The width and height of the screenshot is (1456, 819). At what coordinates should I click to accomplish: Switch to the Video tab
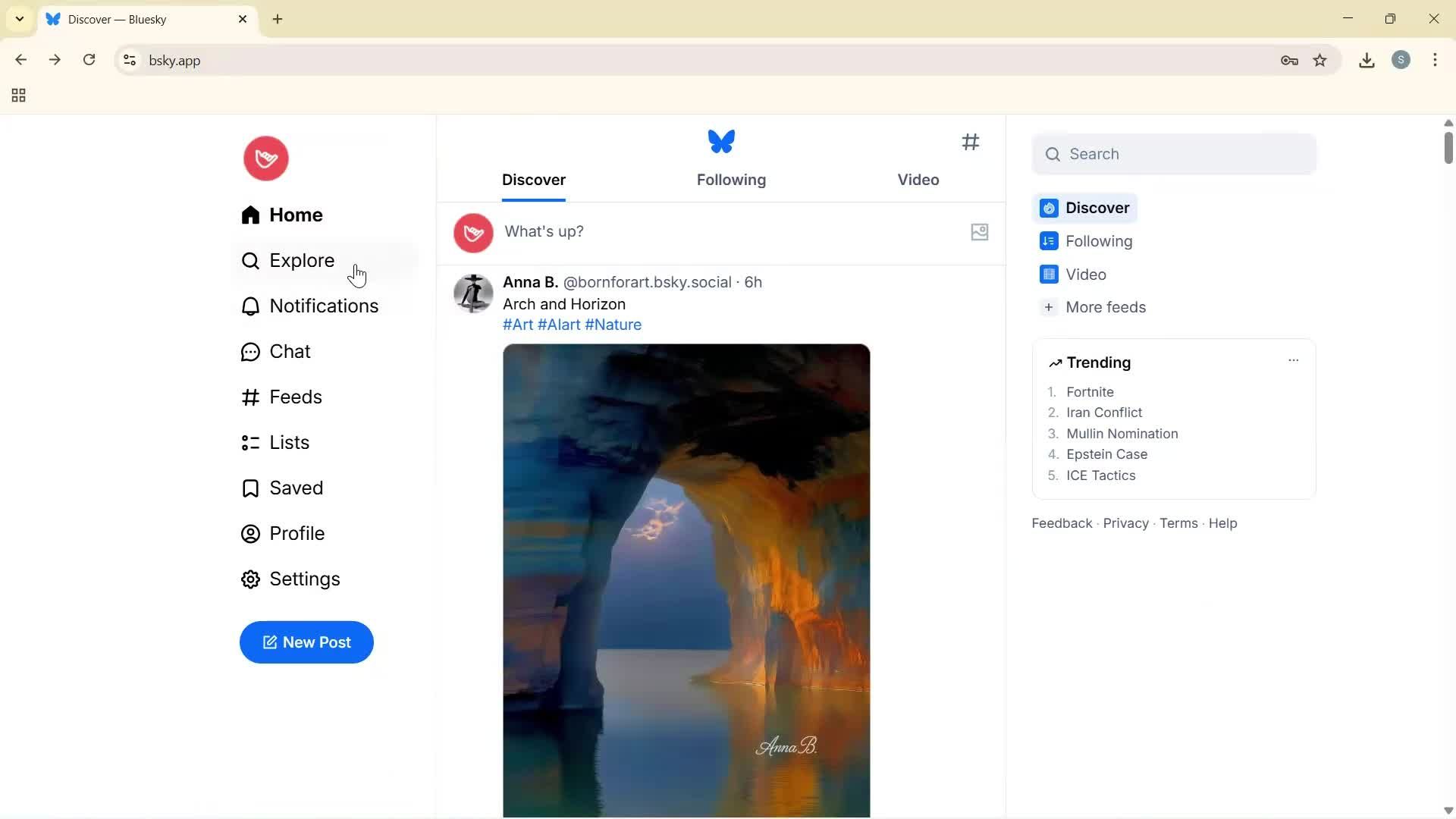pyautogui.click(x=918, y=180)
